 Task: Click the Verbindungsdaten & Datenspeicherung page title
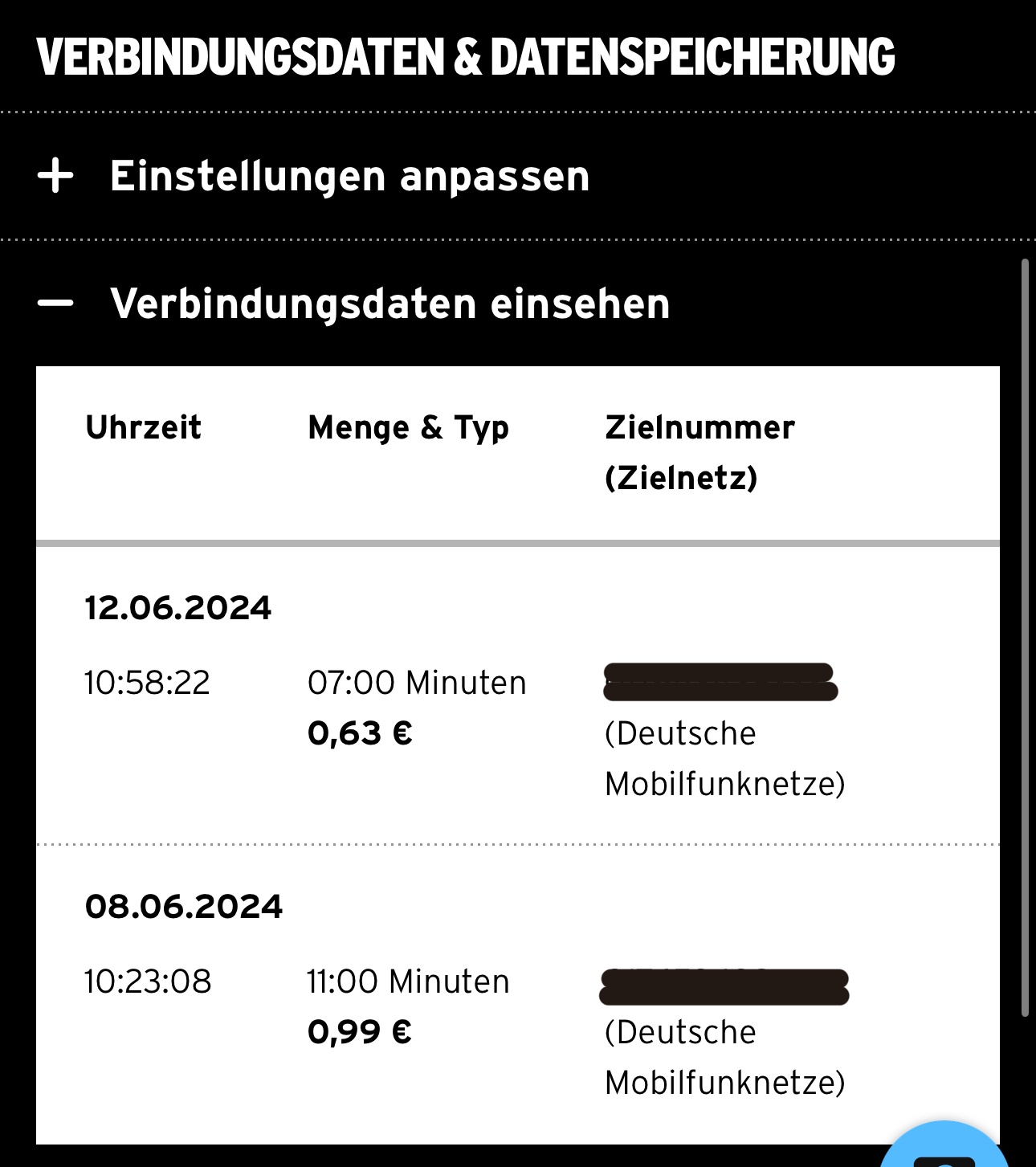pyautogui.click(x=466, y=57)
